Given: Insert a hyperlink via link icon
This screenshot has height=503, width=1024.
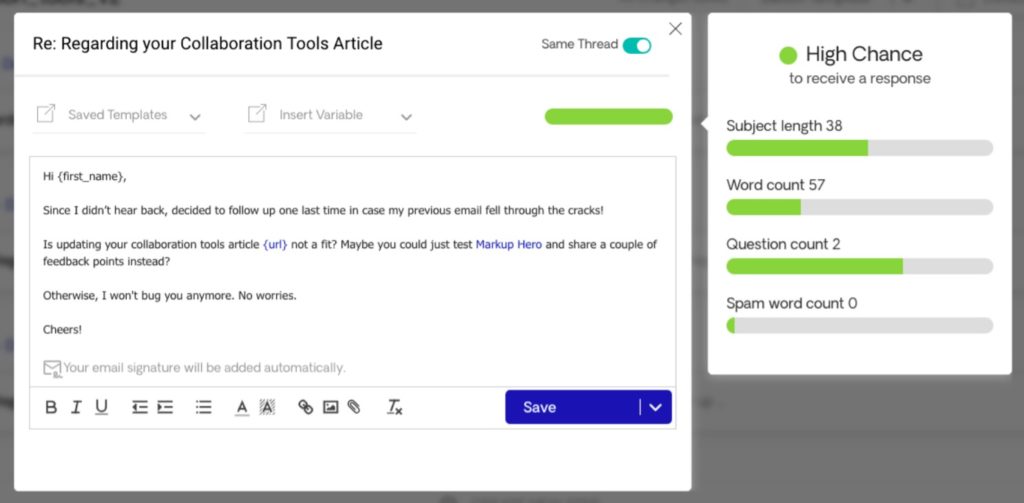Looking at the screenshot, I should click(x=306, y=407).
